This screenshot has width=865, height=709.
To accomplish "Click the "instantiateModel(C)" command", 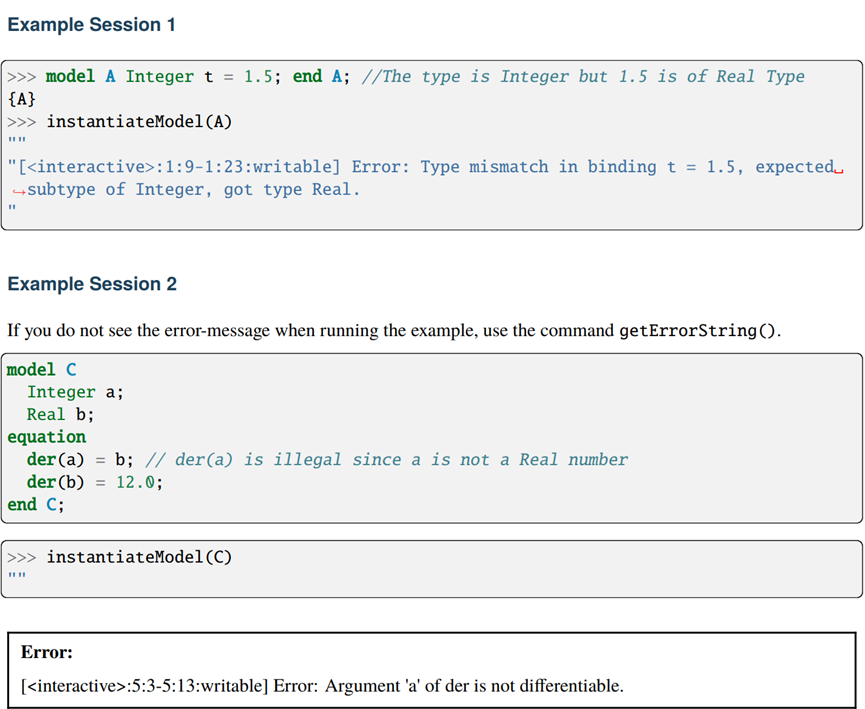I will click(x=139, y=557).
